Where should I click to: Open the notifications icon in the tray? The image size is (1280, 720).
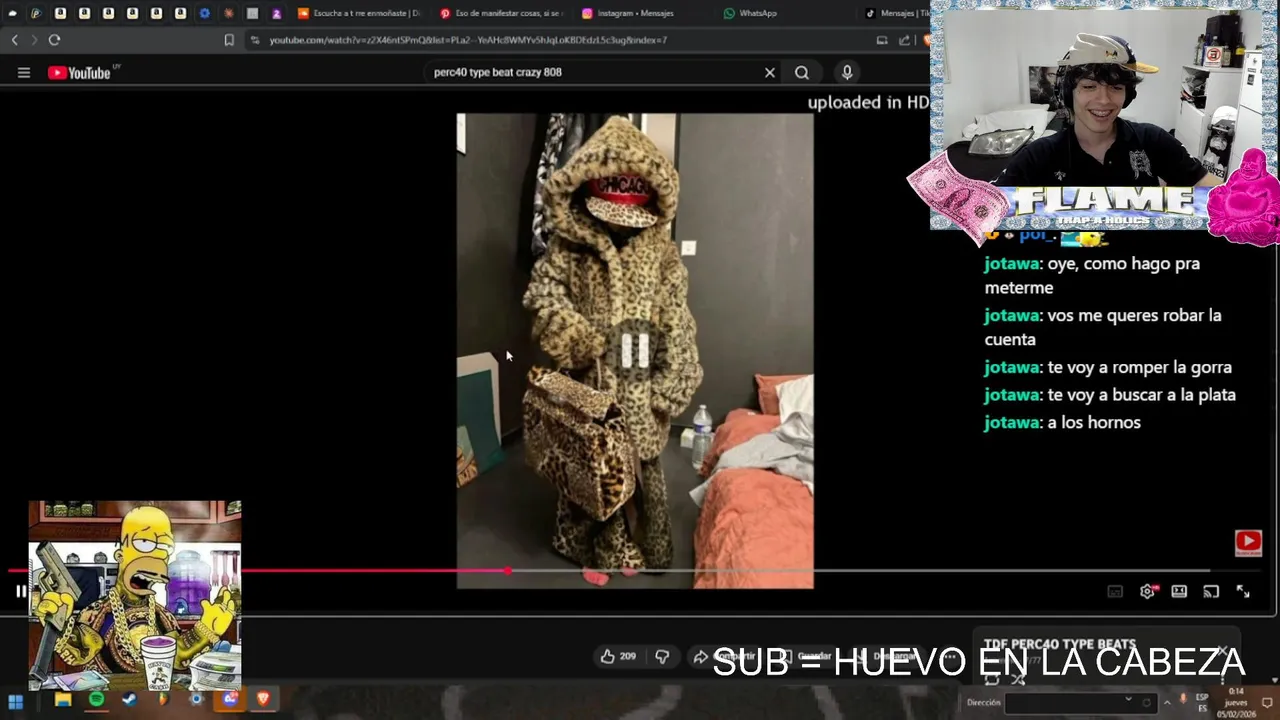point(1267,702)
